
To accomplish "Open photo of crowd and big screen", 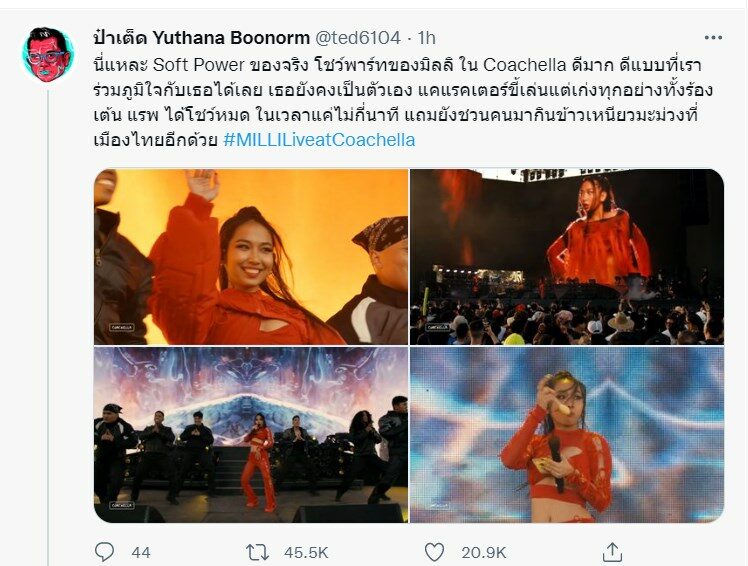I will (x=567, y=257).
